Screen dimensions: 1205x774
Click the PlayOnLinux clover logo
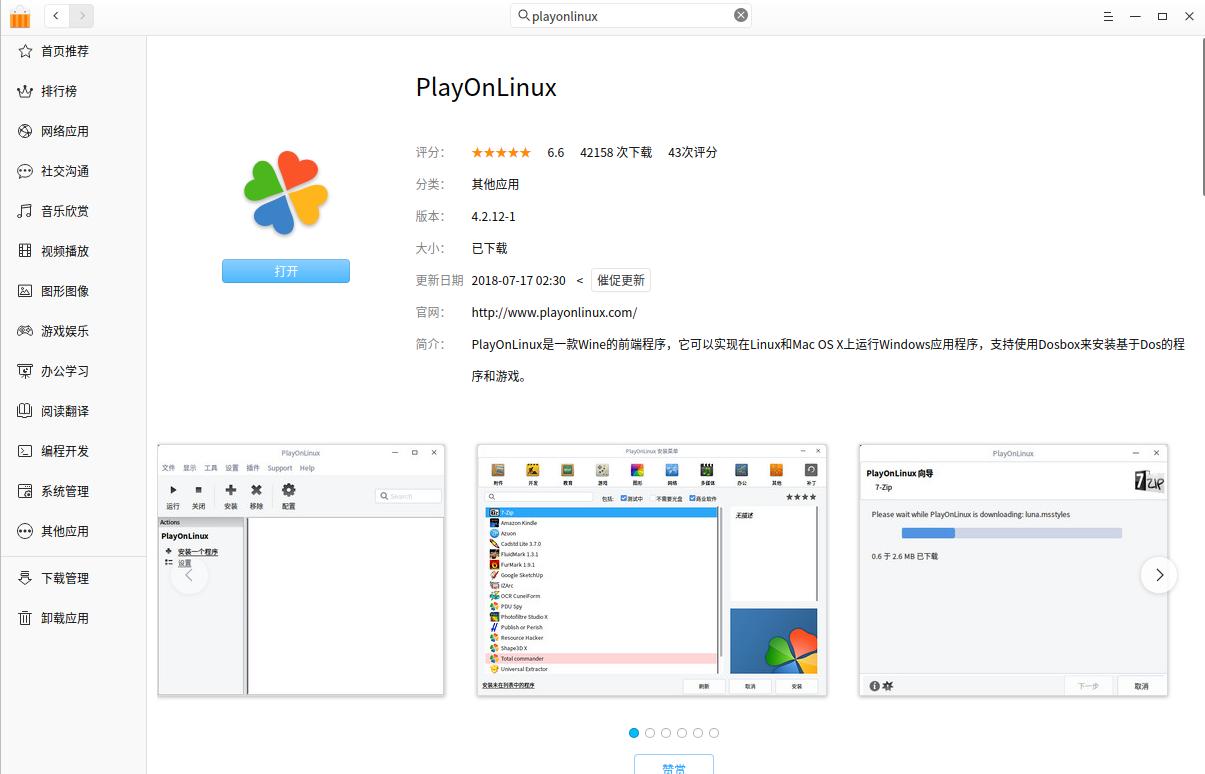286,193
